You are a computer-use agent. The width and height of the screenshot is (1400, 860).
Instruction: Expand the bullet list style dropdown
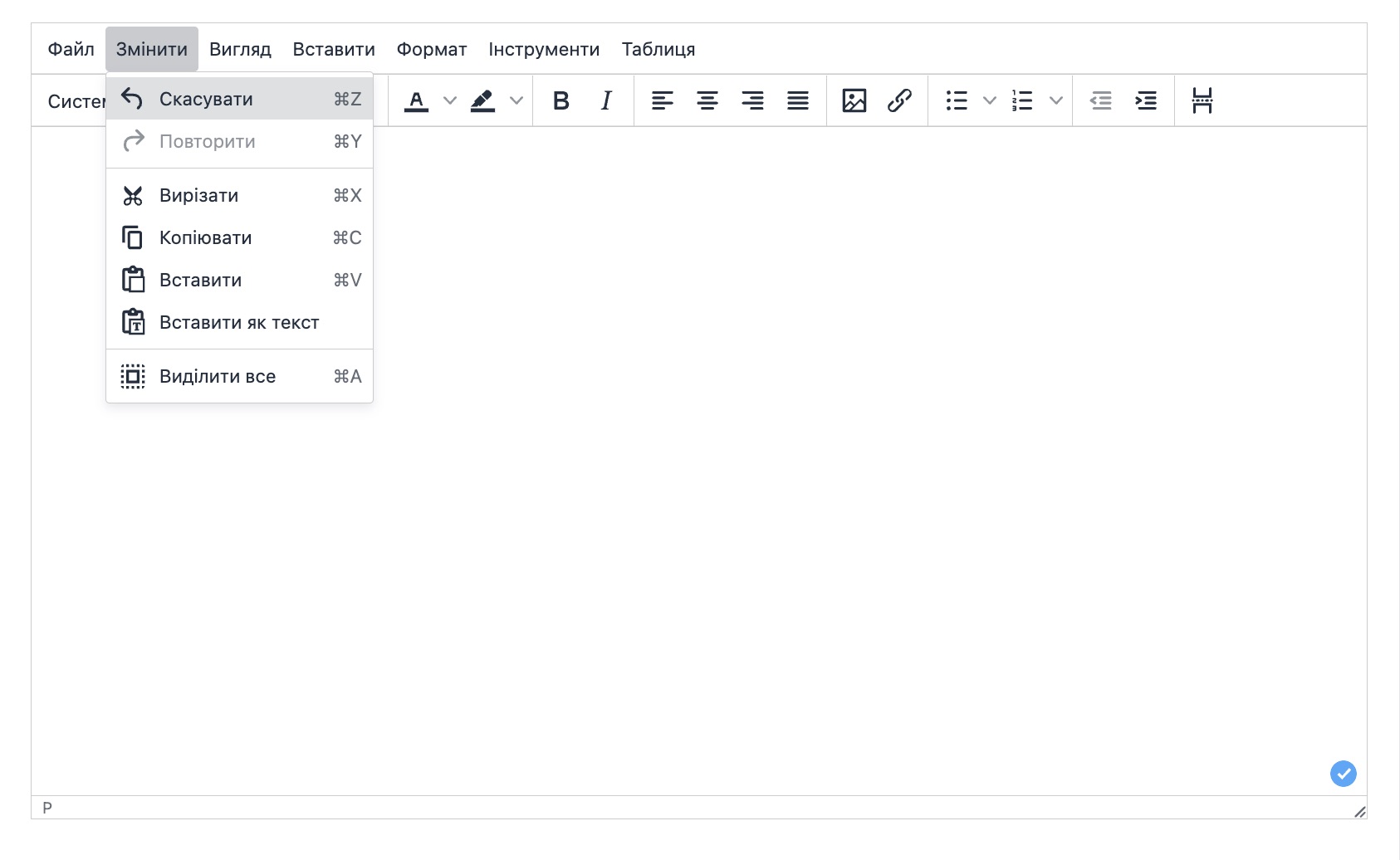pyautogui.click(x=989, y=100)
